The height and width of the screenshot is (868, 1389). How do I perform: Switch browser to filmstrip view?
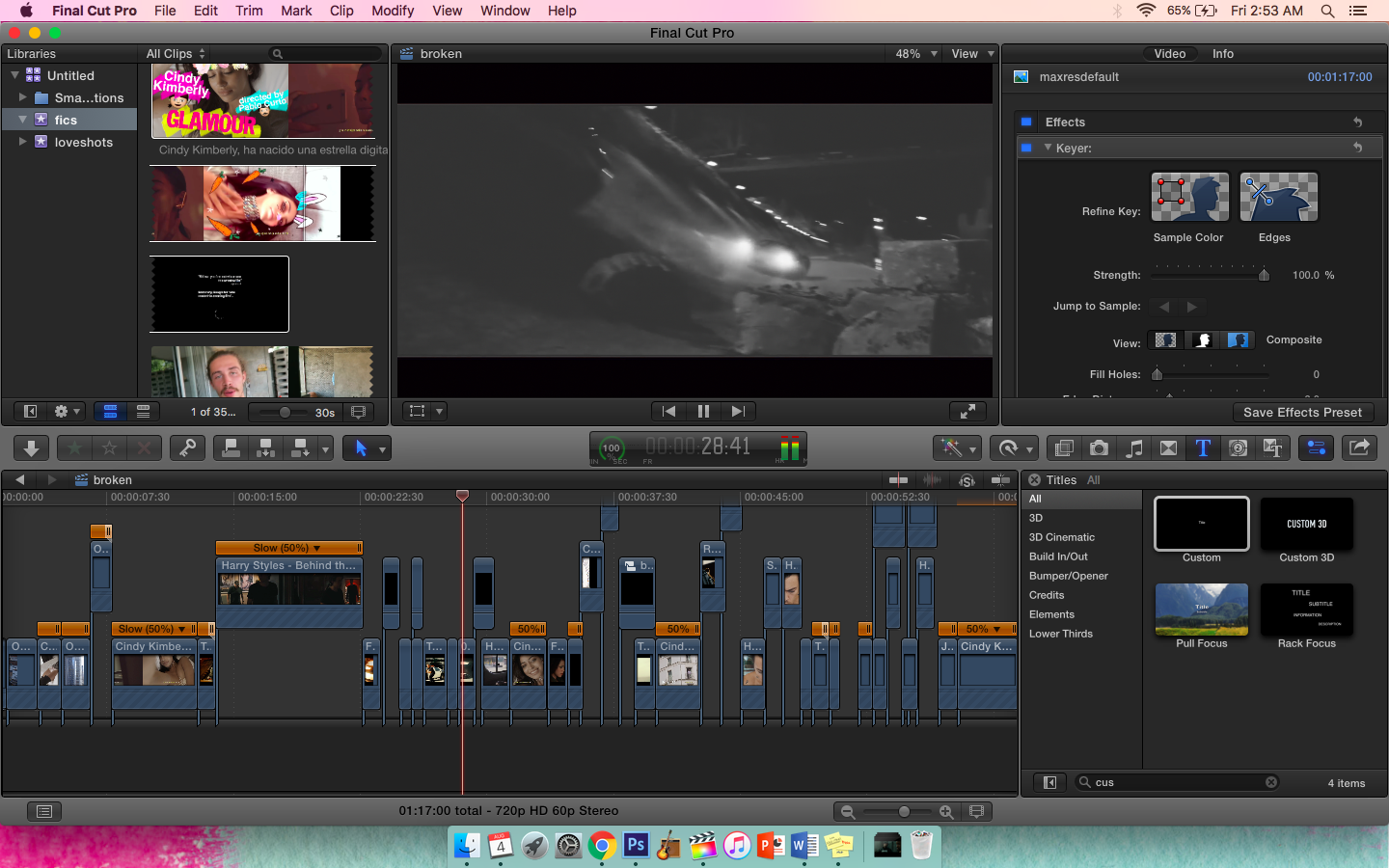pyautogui.click(x=110, y=412)
